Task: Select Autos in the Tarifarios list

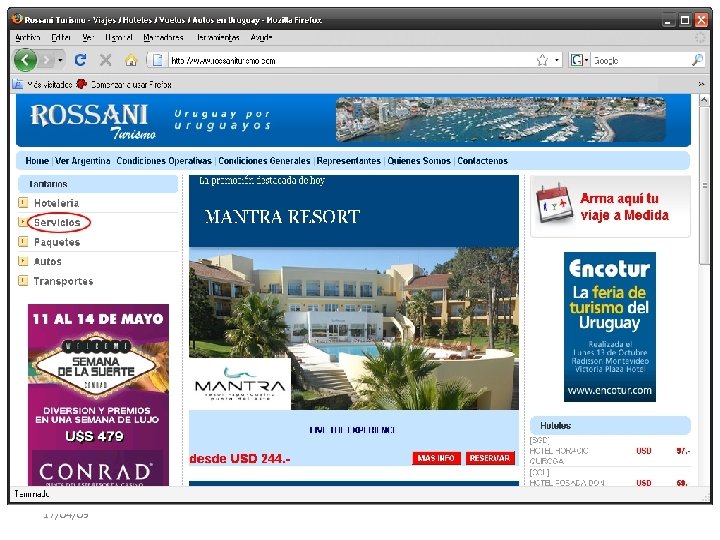Action: pos(48,261)
